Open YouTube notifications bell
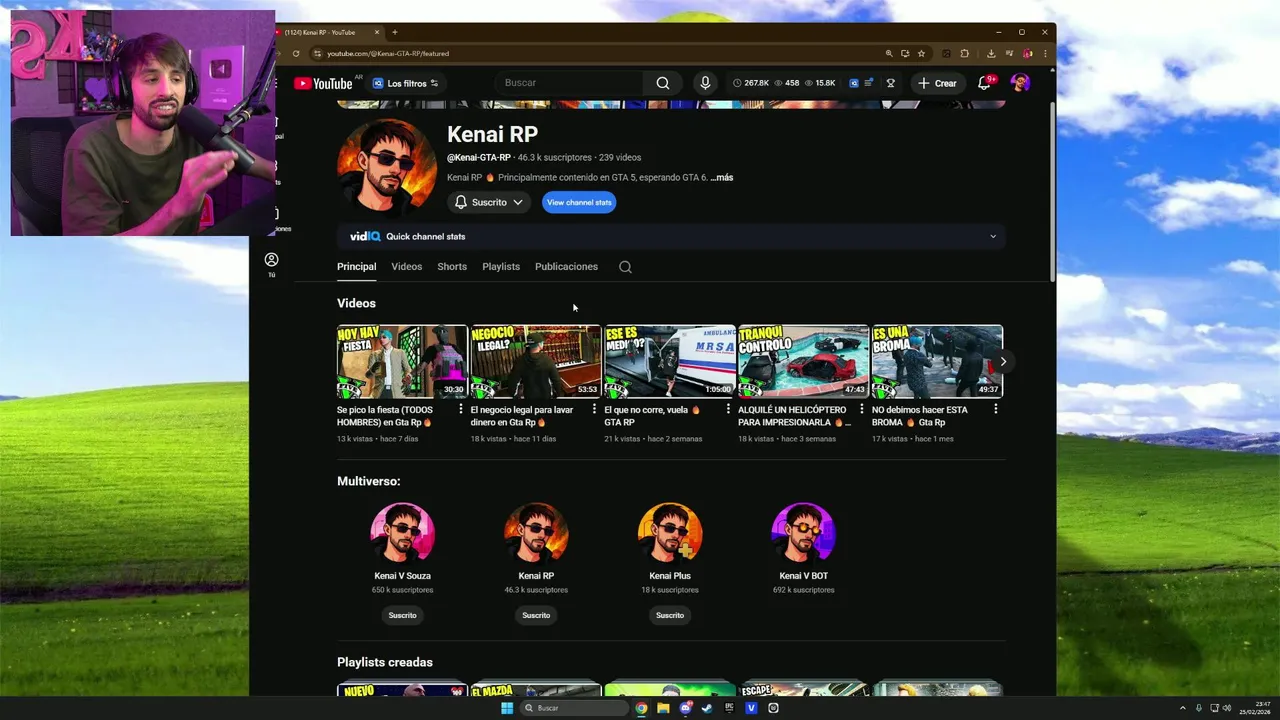Screen dimensions: 1280x720 pos(984,83)
